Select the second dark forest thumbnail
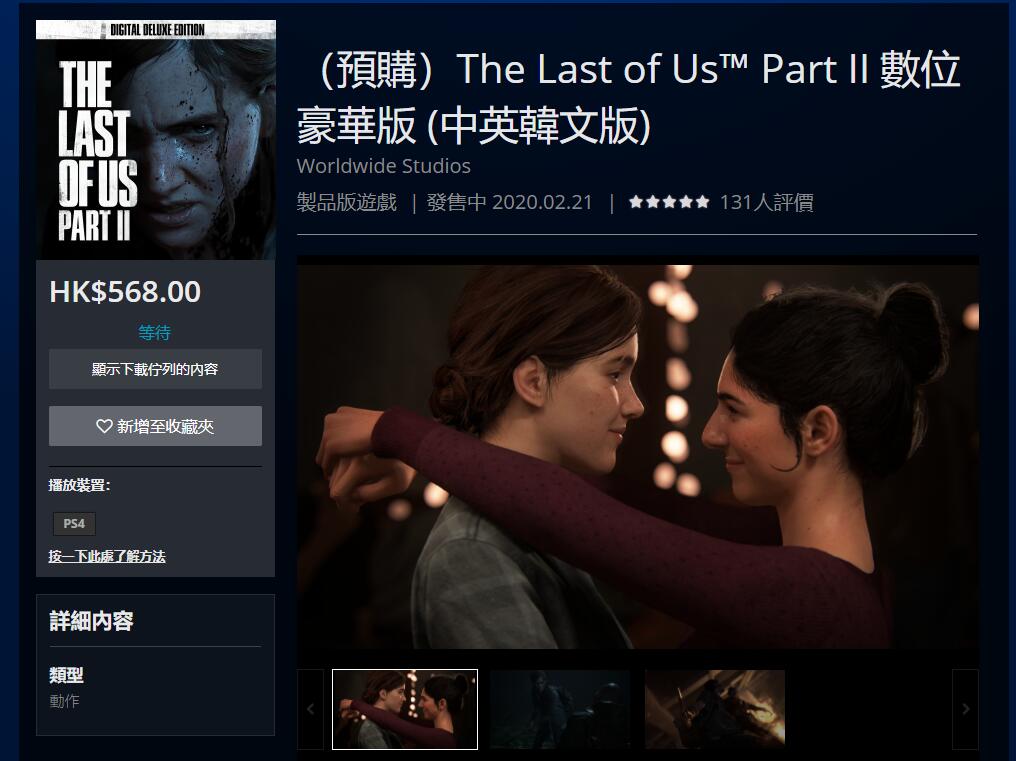The height and width of the screenshot is (761, 1016). (560, 709)
